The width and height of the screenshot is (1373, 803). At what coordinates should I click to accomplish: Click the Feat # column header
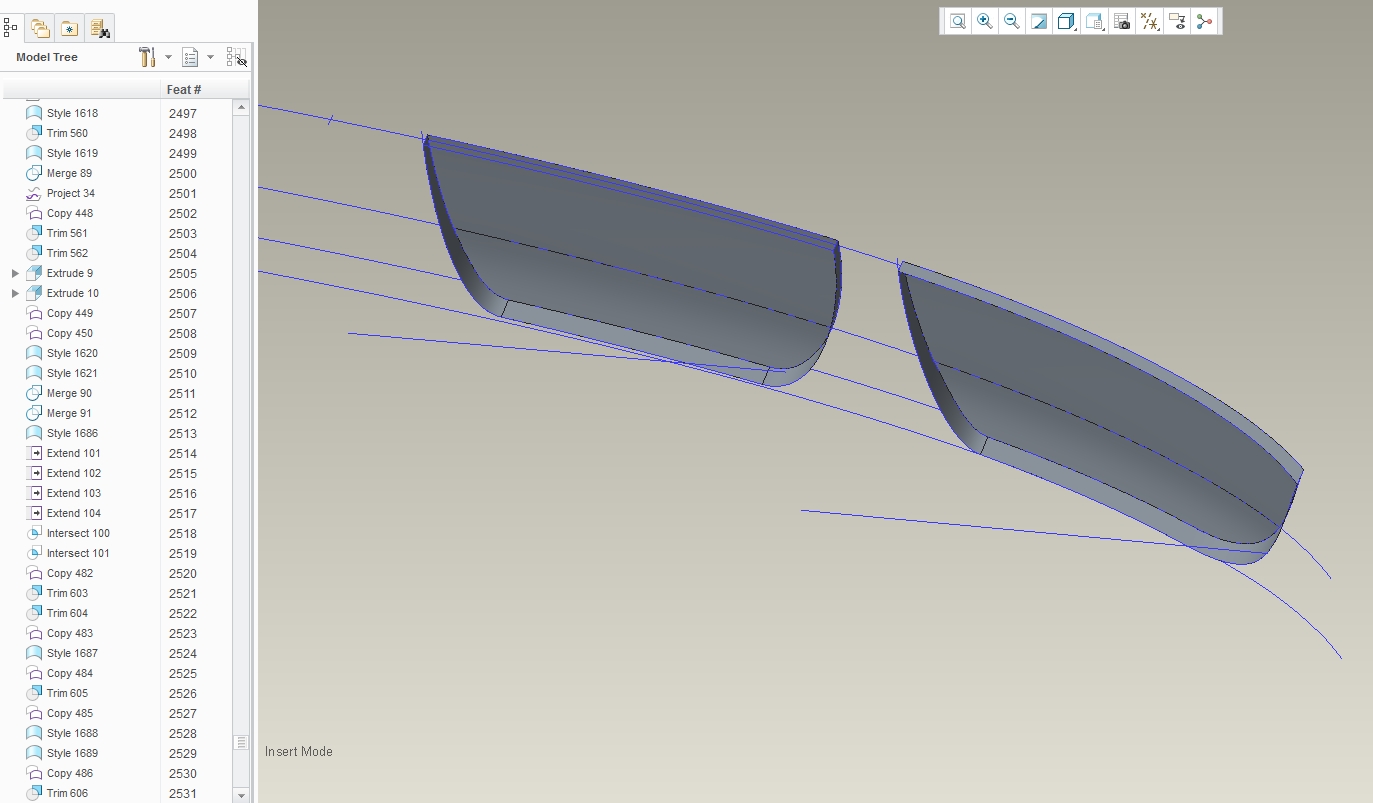coord(184,90)
